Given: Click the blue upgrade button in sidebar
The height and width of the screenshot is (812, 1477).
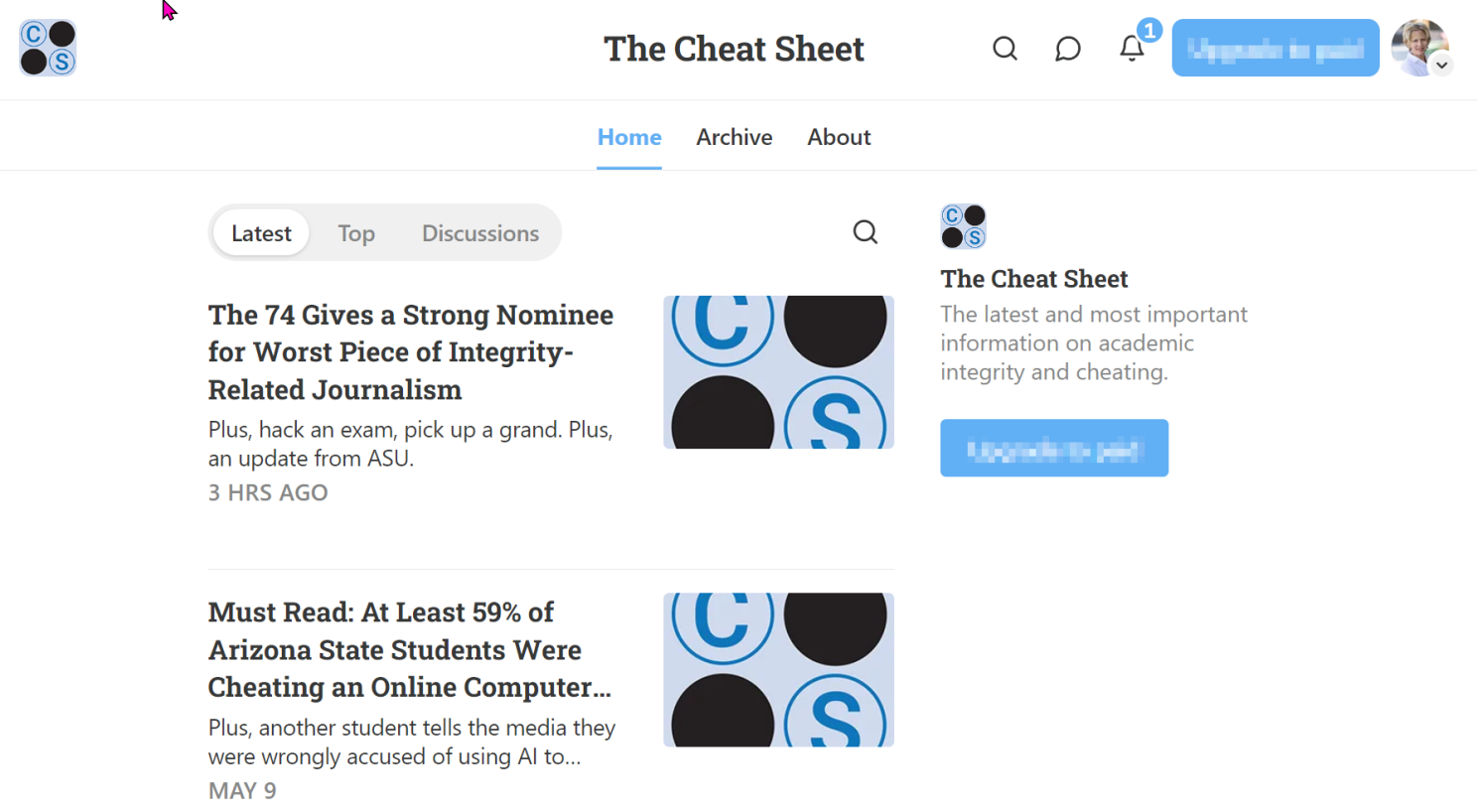Looking at the screenshot, I should 1053,448.
